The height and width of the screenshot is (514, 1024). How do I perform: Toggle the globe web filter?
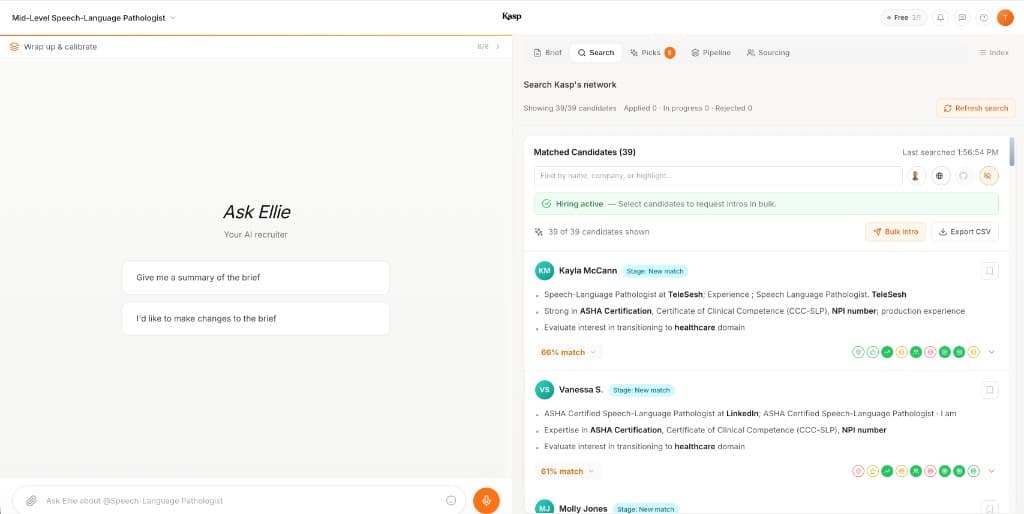[940, 176]
